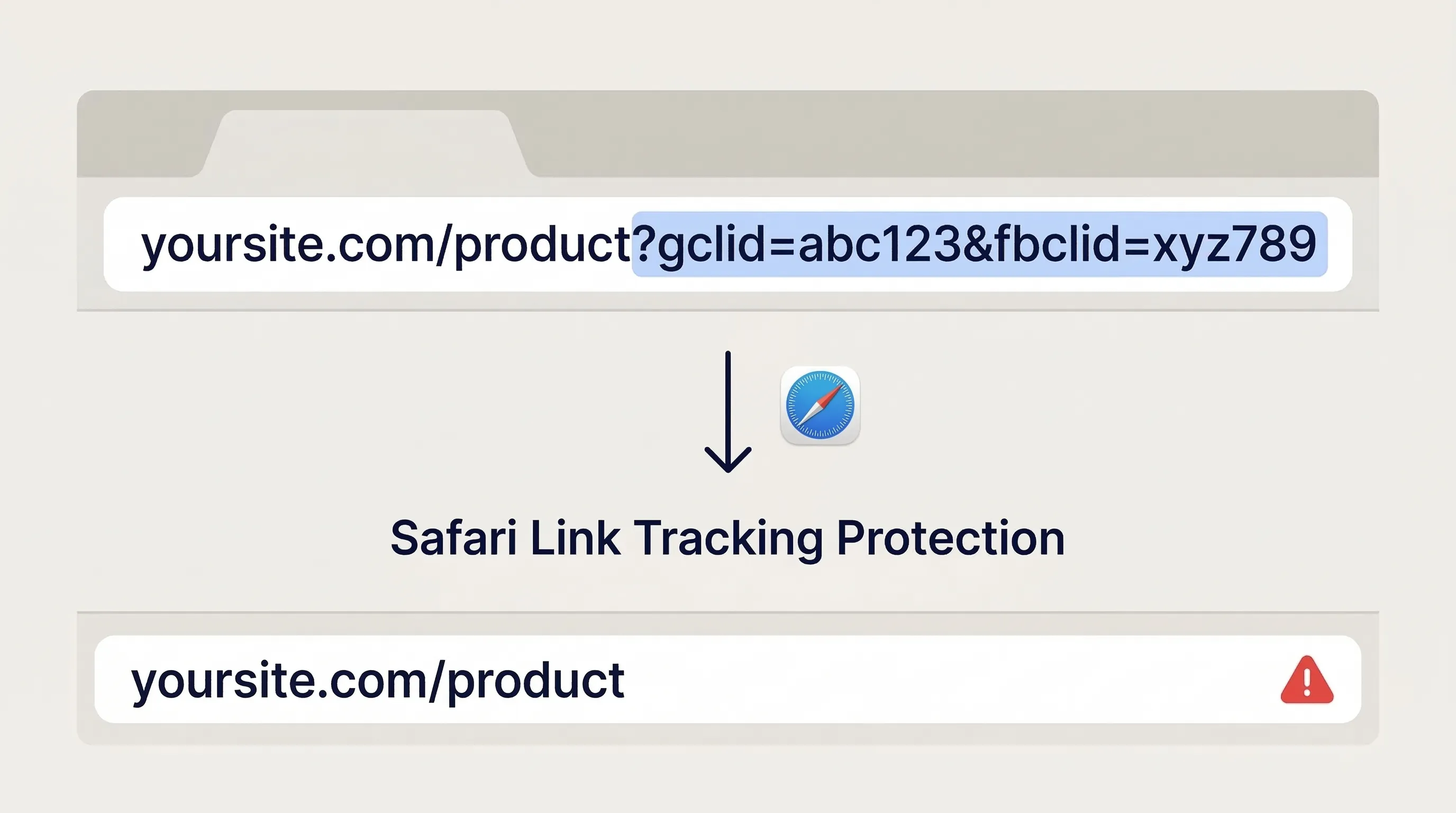This screenshot has width=1456, height=813.
Task: Click the red warning triangle icon
Action: pyautogui.click(x=1307, y=681)
